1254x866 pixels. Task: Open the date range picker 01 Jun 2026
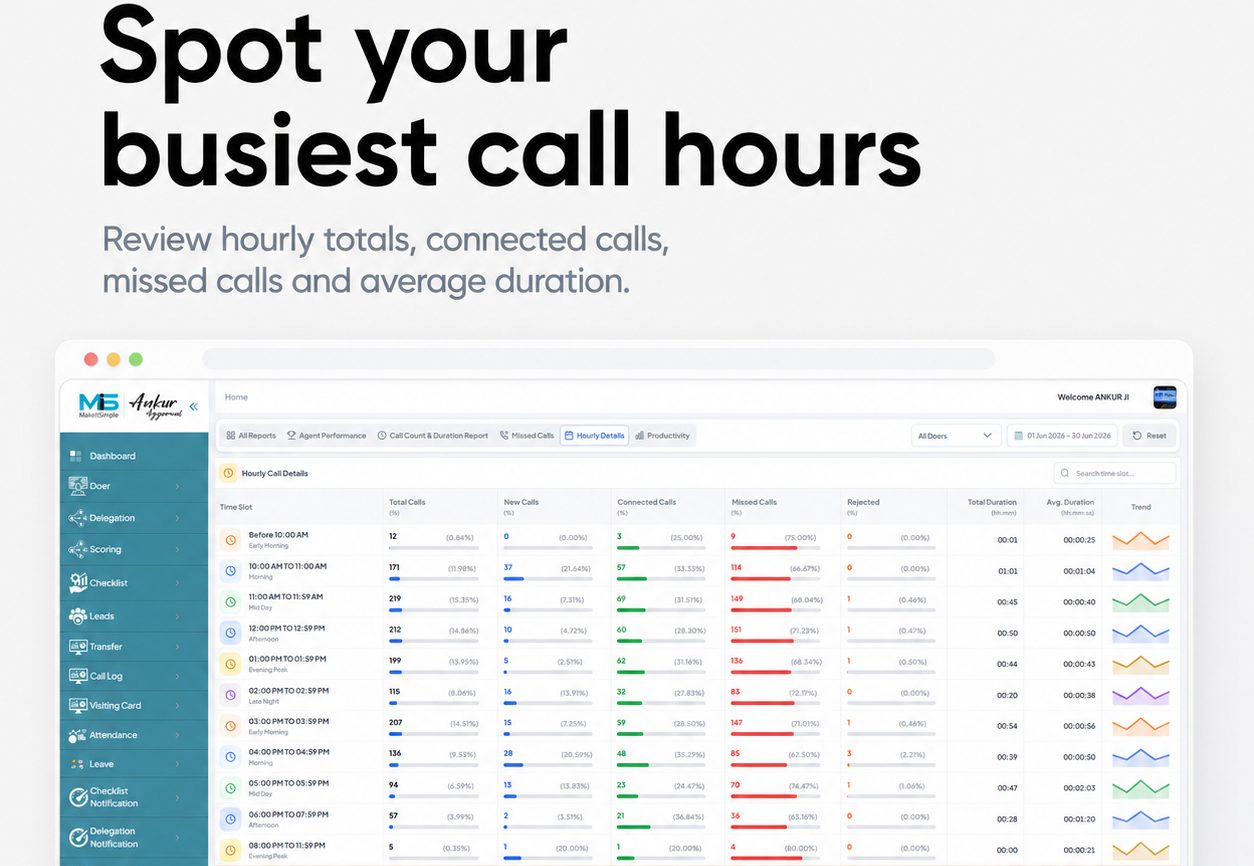(1062, 436)
